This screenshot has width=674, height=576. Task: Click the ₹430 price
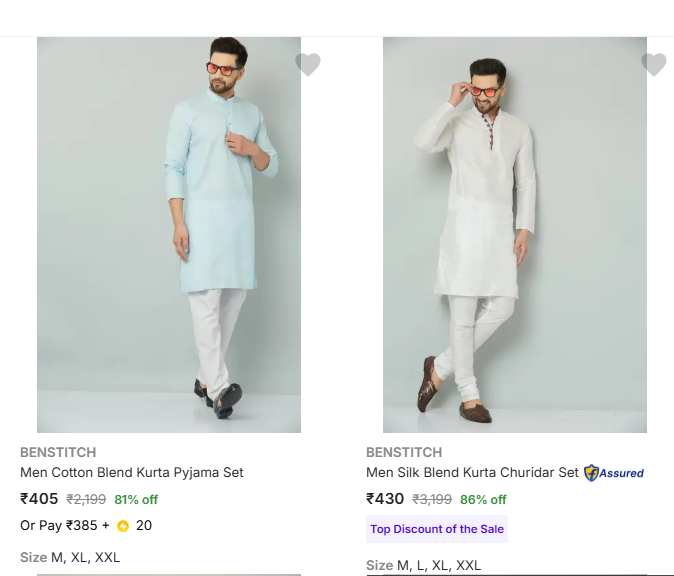[385, 499]
